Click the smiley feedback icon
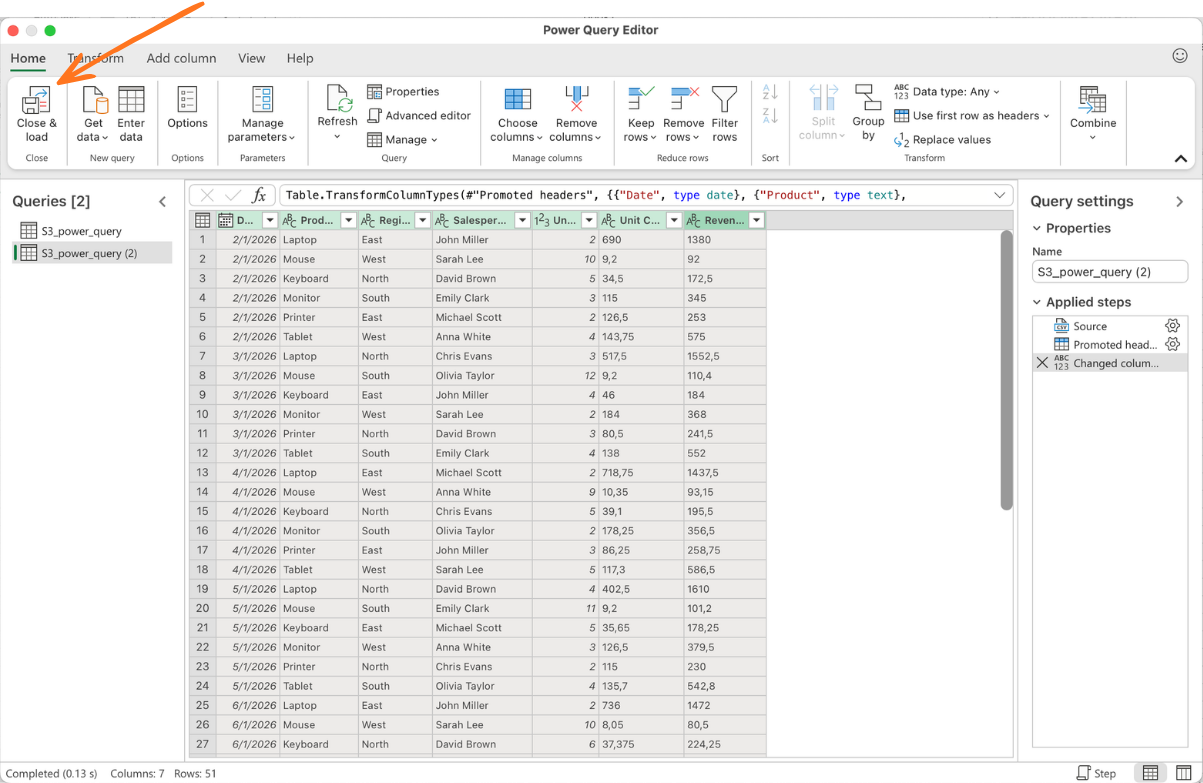This screenshot has height=783, width=1203. pos(1180,56)
